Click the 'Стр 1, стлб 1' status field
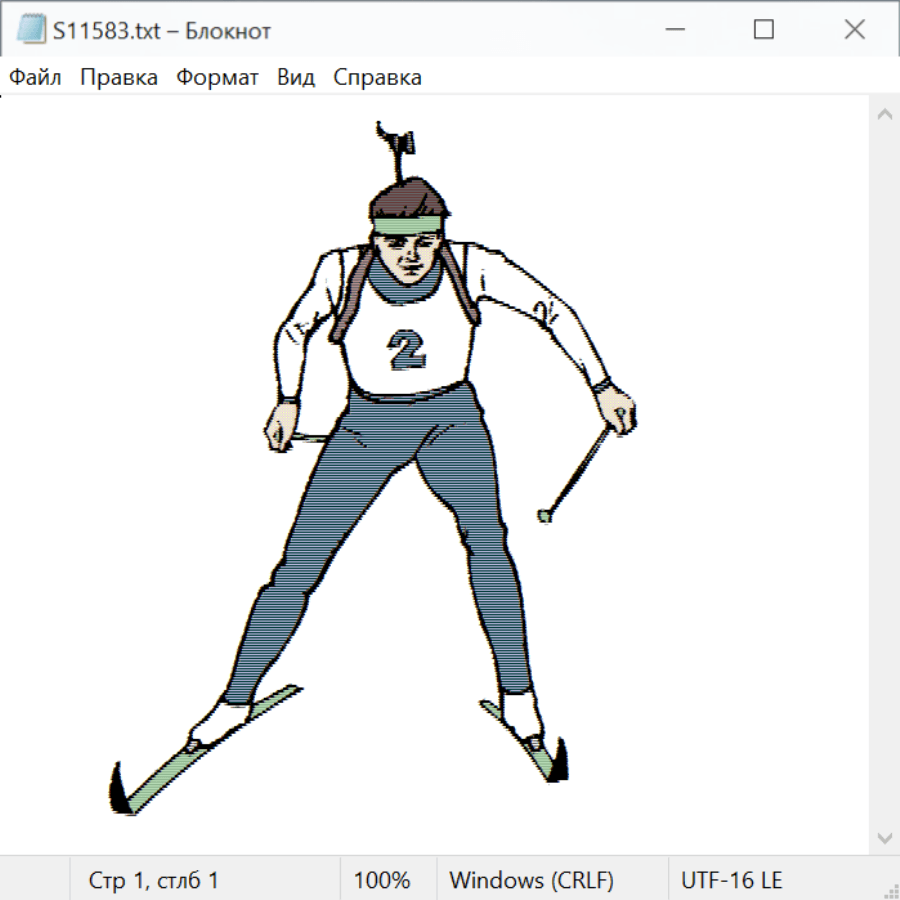The height and width of the screenshot is (900, 900). (x=154, y=881)
